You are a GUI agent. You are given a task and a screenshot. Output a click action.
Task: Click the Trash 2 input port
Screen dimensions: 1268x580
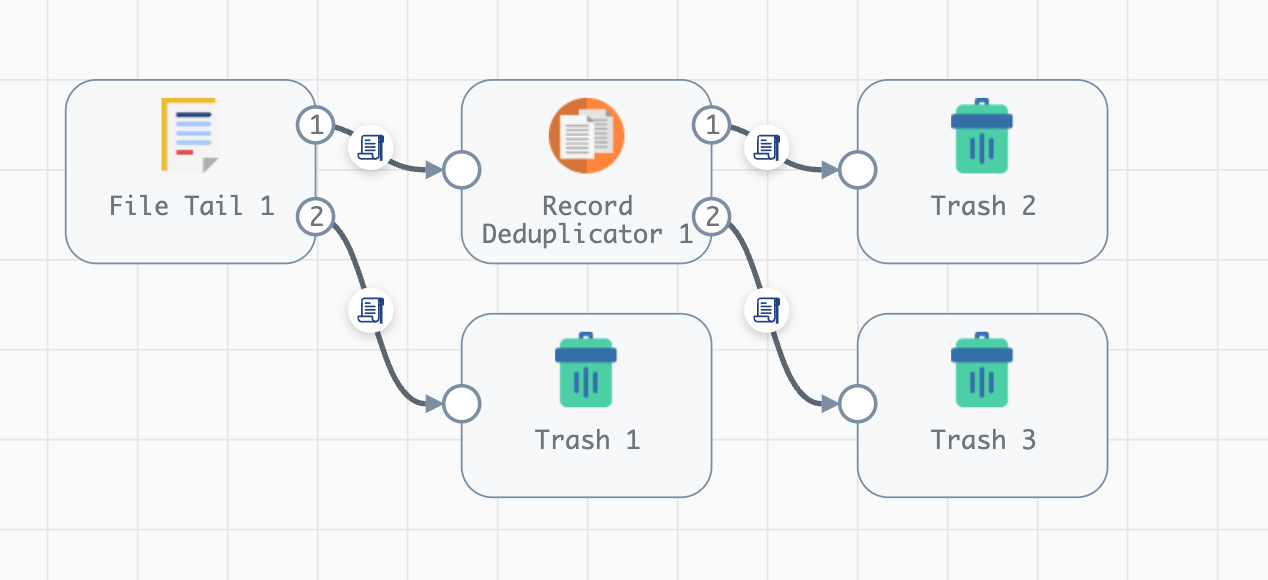[858, 170]
